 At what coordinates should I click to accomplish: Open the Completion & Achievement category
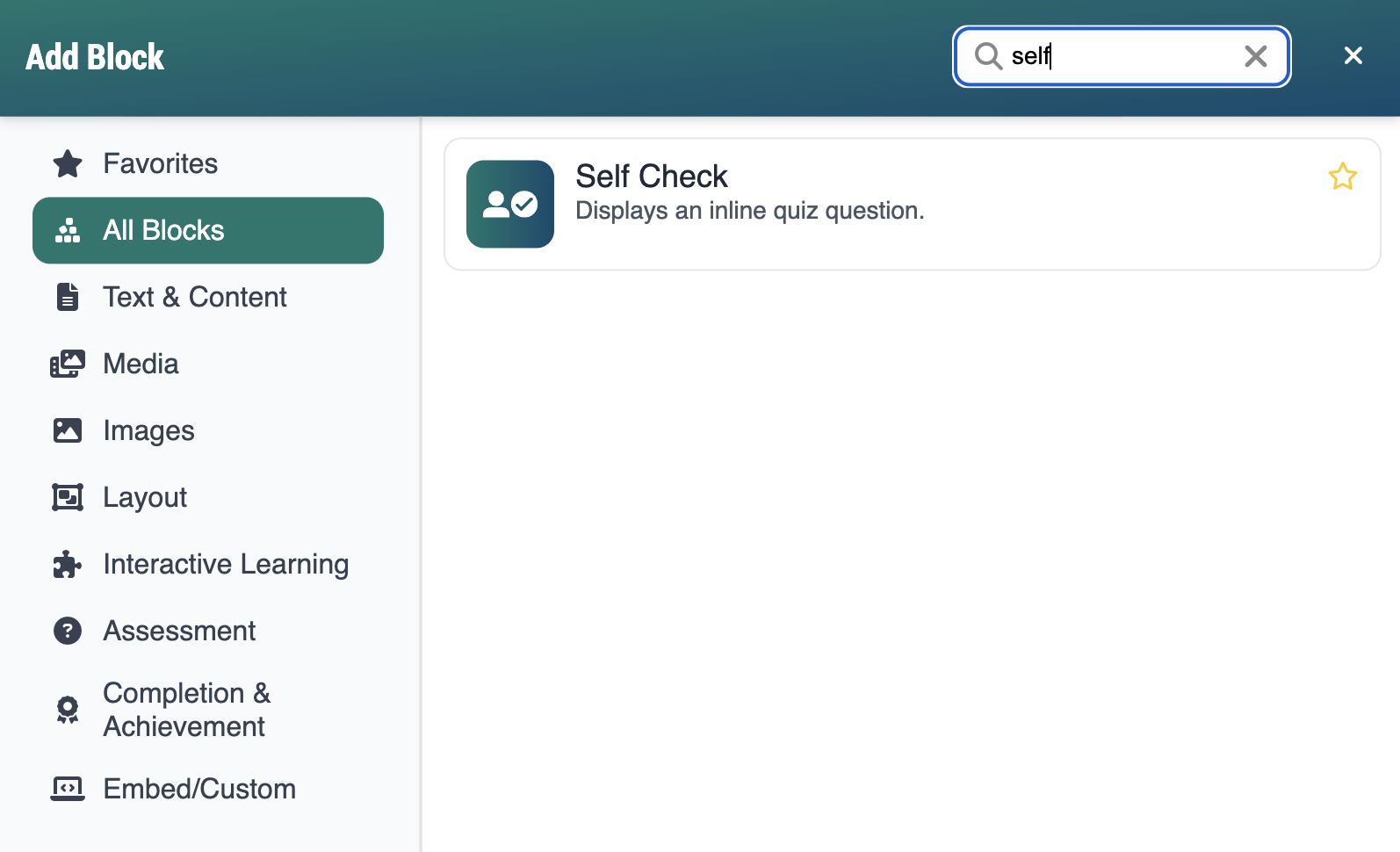(x=208, y=710)
